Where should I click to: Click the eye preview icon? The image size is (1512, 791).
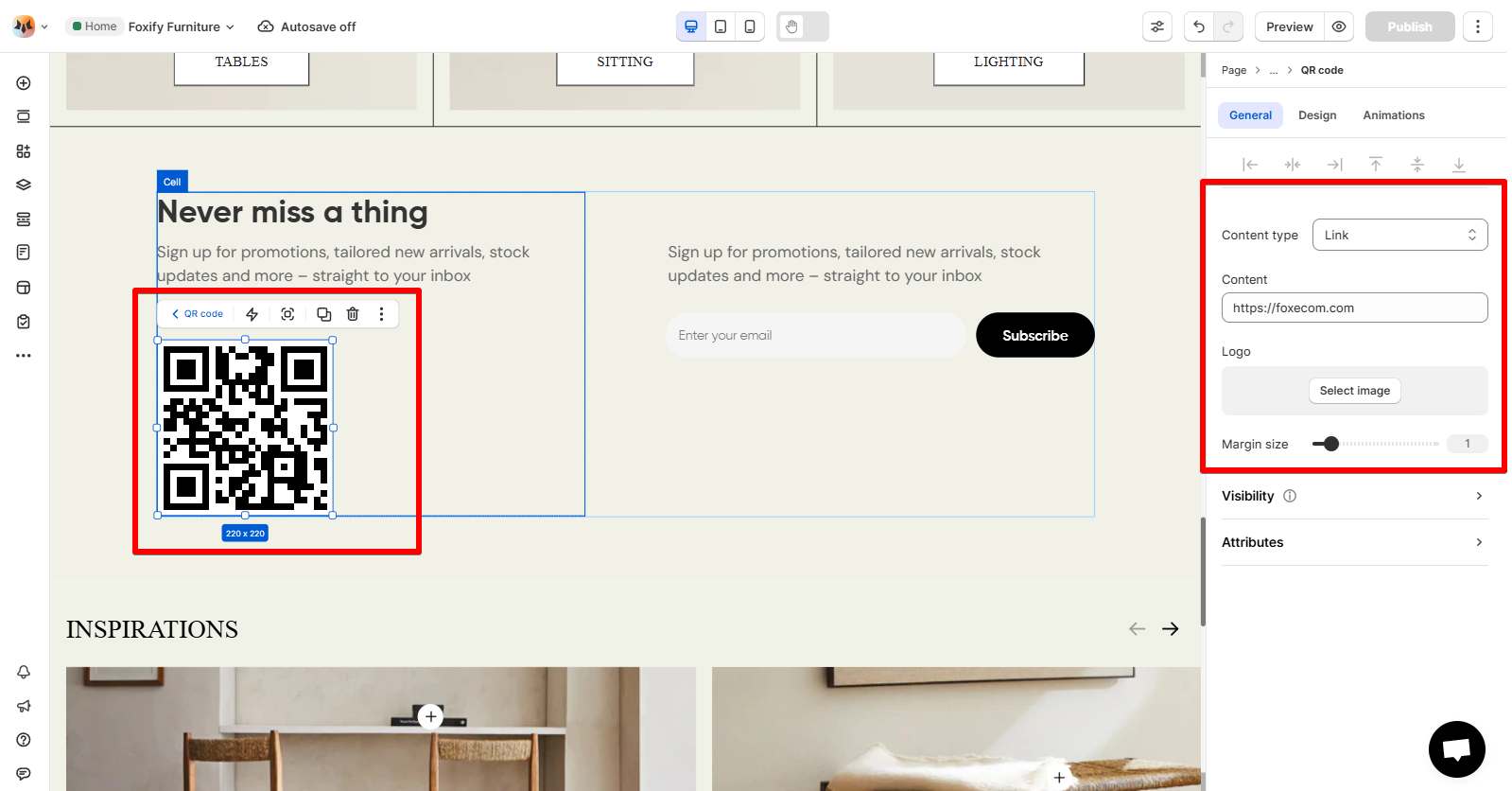[1339, 26]
